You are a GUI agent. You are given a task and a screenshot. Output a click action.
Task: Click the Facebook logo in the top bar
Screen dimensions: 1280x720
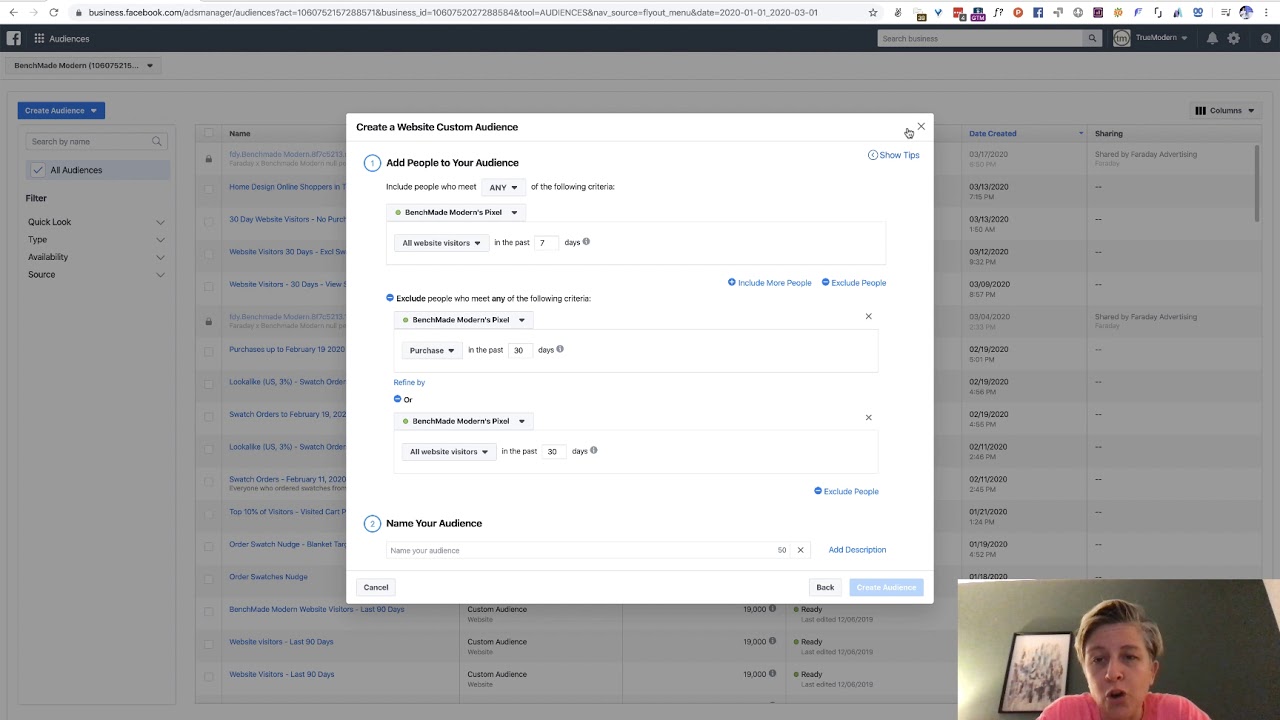click(13, 38)
